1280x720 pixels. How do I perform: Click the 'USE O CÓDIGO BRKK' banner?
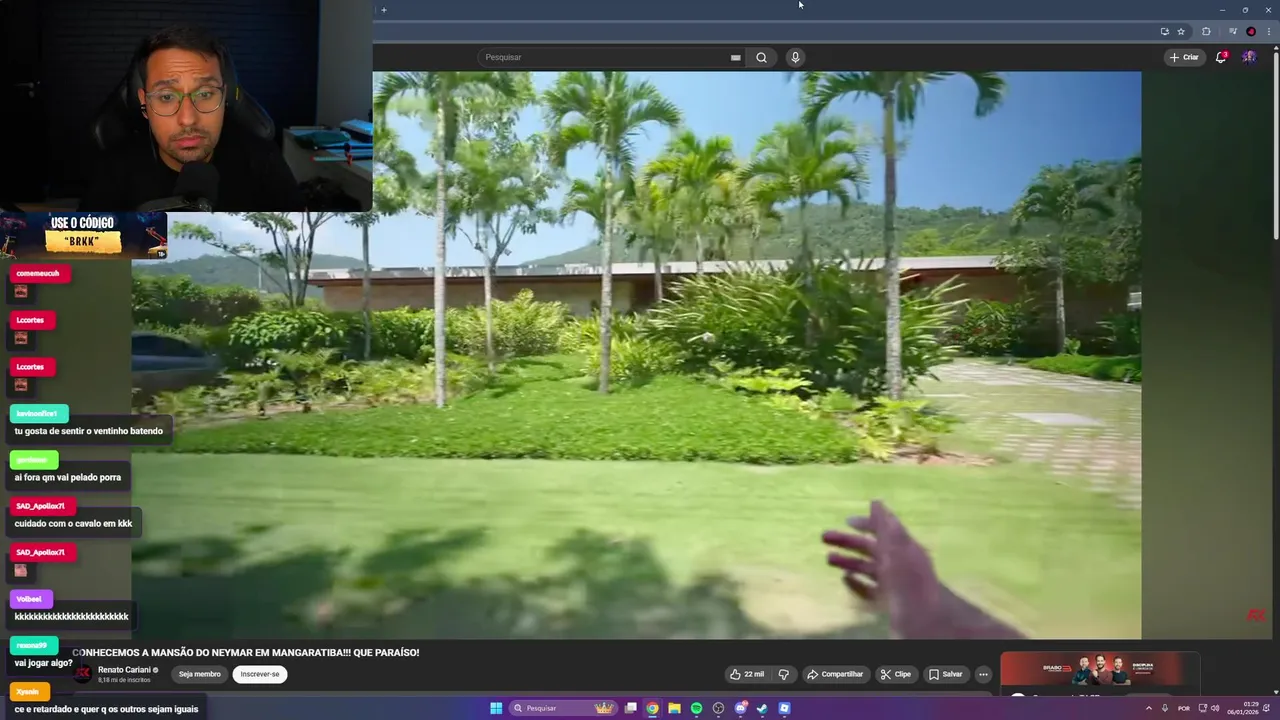84,235
